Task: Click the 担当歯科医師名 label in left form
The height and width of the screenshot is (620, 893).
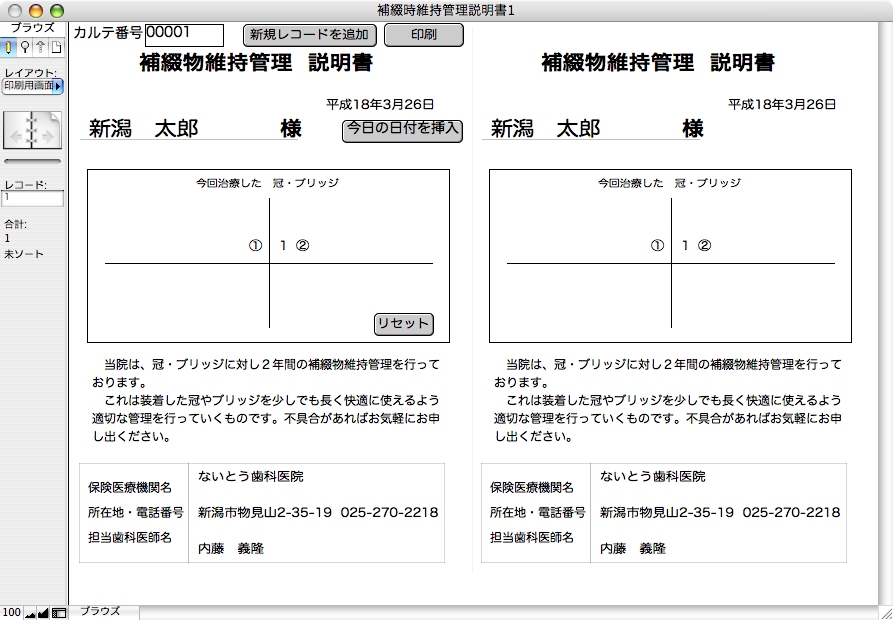Action: (x=130, y=537)
